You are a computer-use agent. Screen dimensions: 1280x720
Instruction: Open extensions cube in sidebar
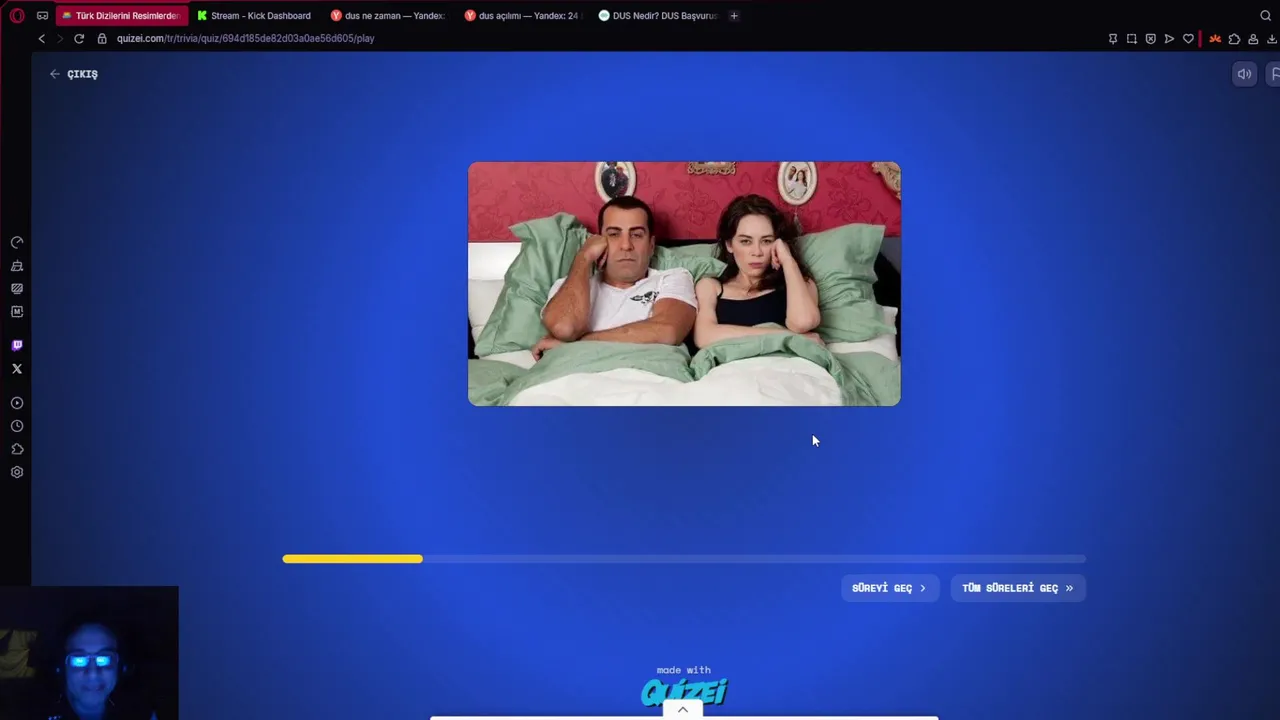click(17, 449)
